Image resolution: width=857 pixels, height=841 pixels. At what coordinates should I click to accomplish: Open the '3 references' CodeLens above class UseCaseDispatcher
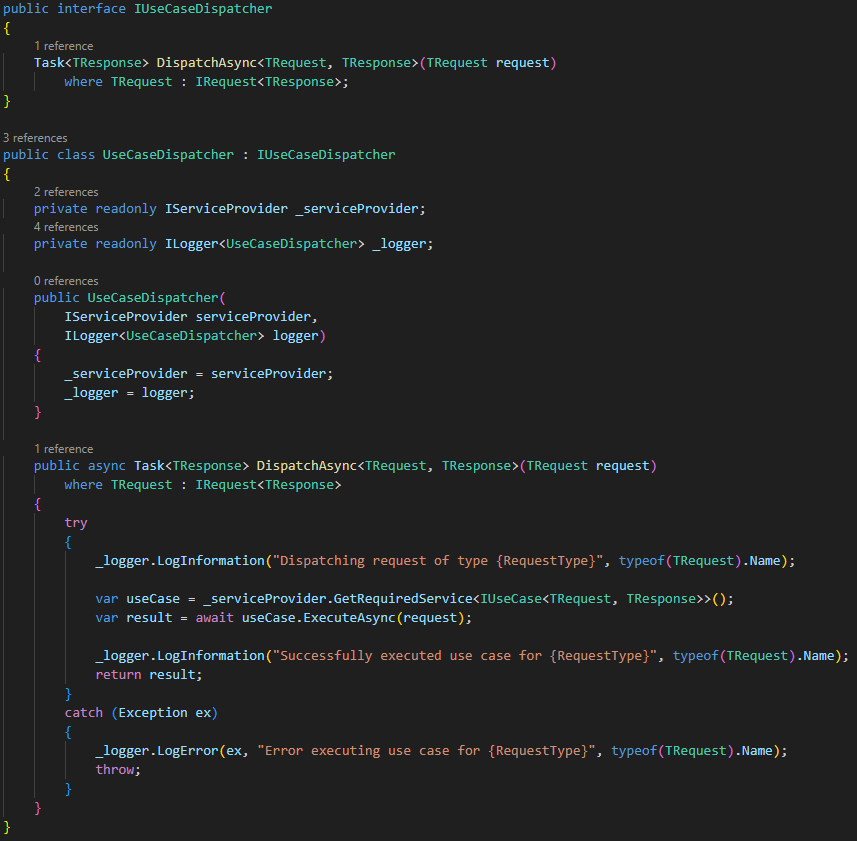tap(35, 138)
